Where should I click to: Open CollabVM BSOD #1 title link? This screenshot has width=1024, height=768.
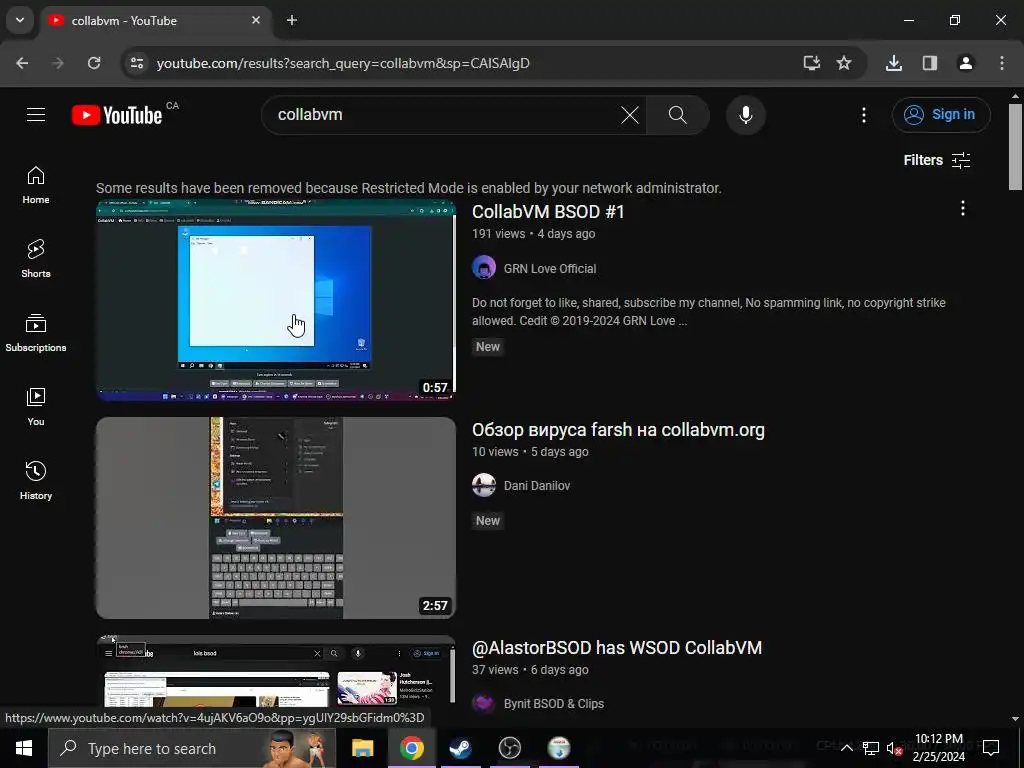(548, 212)
